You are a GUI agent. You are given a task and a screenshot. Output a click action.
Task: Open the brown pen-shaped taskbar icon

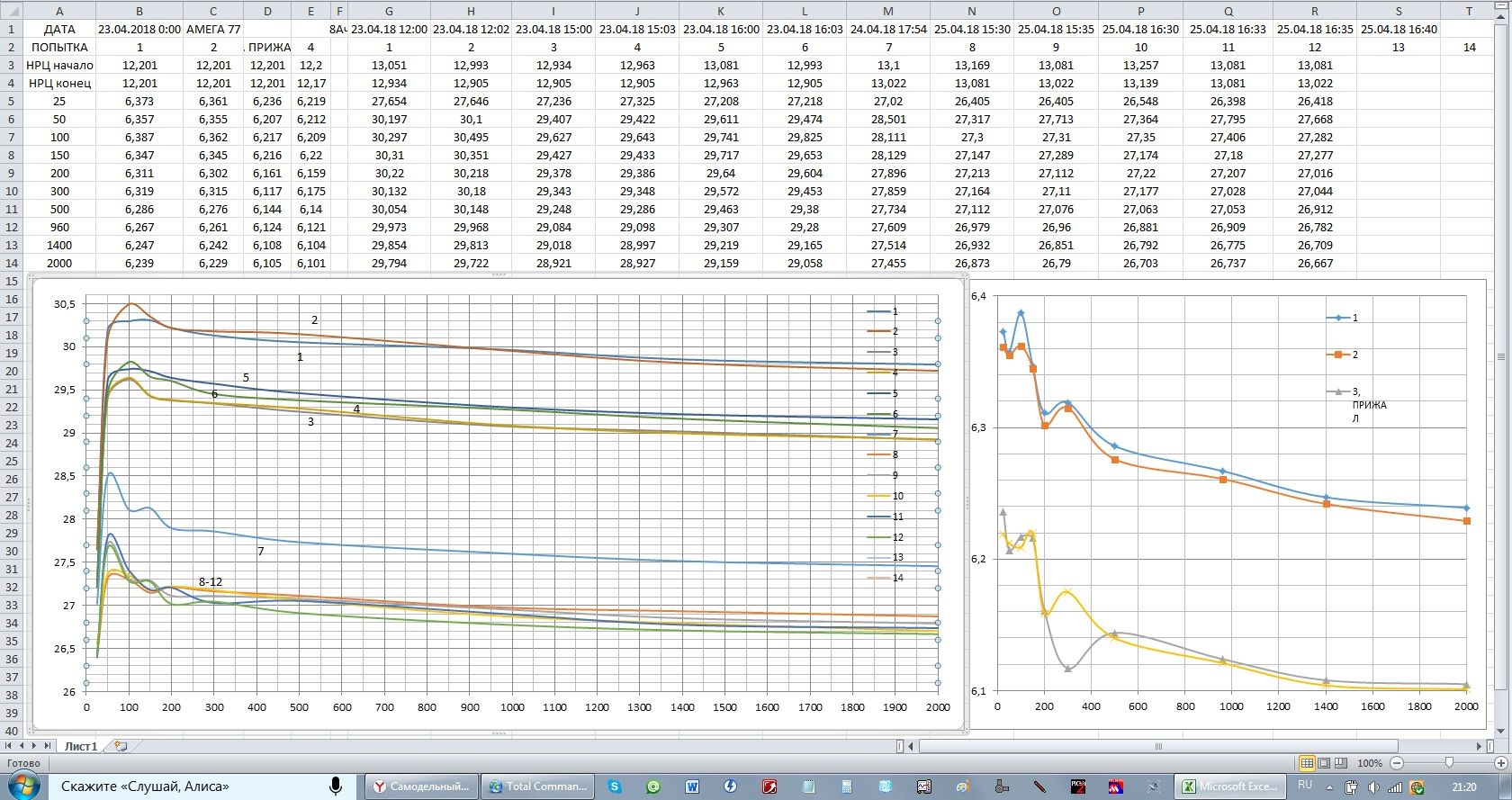(1039, 787)
